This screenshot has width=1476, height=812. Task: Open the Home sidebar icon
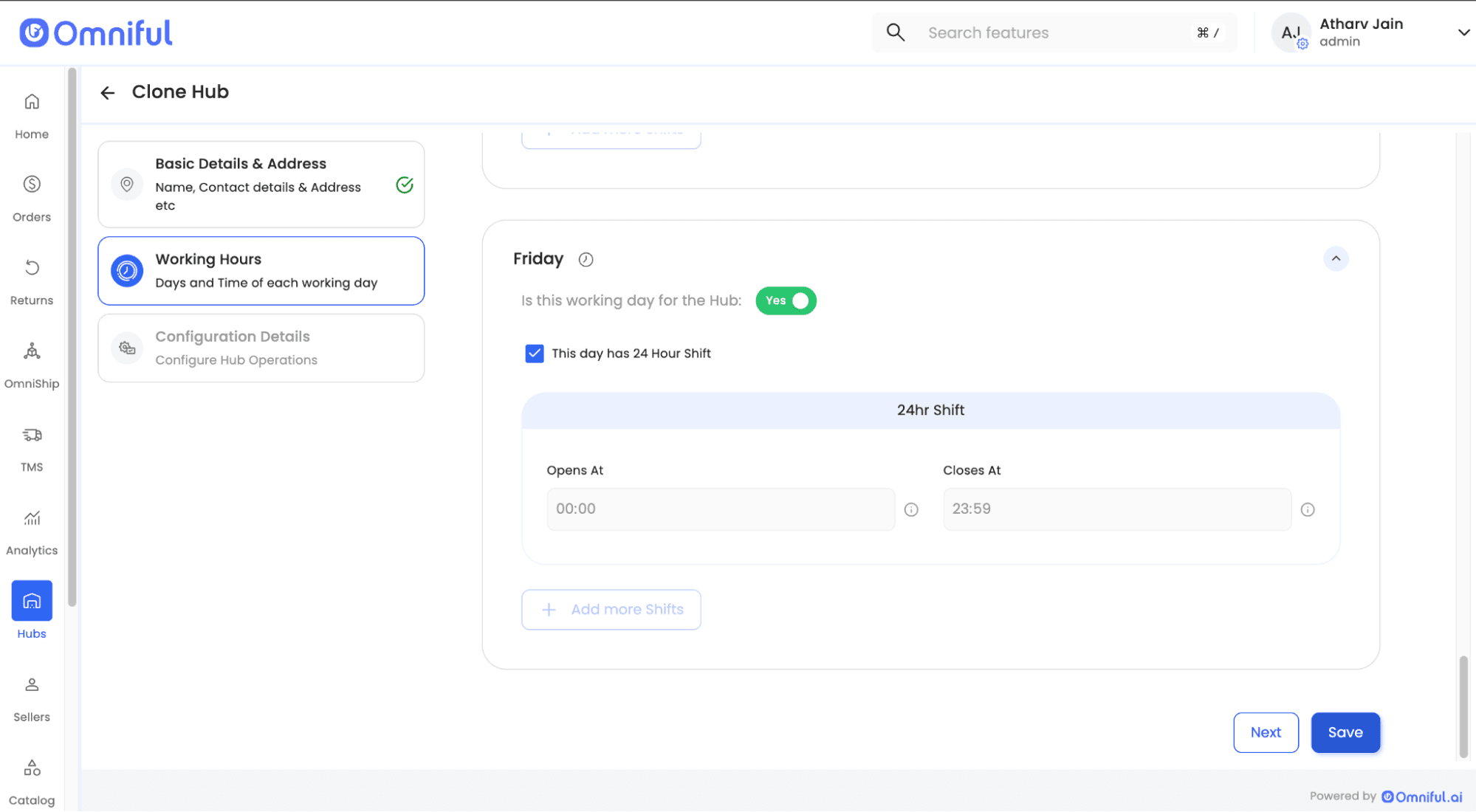click(32, 102)
